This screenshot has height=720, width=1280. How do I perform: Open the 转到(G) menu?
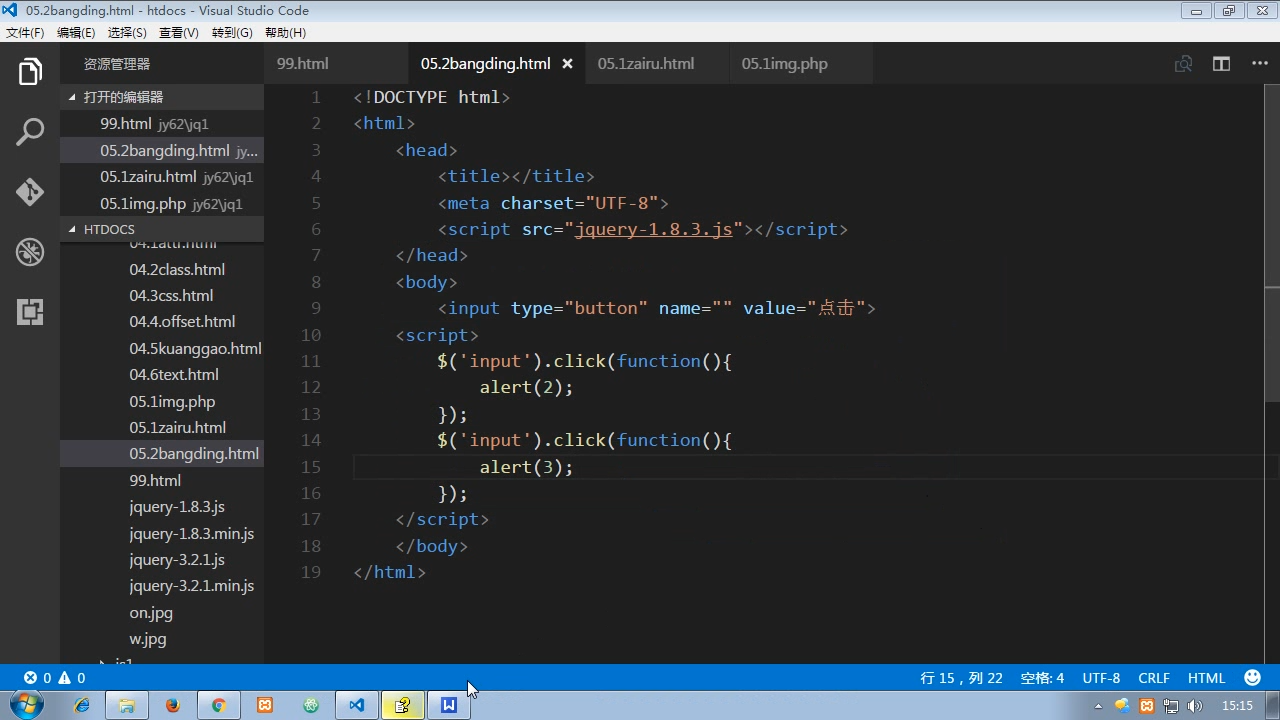(232, 32)
